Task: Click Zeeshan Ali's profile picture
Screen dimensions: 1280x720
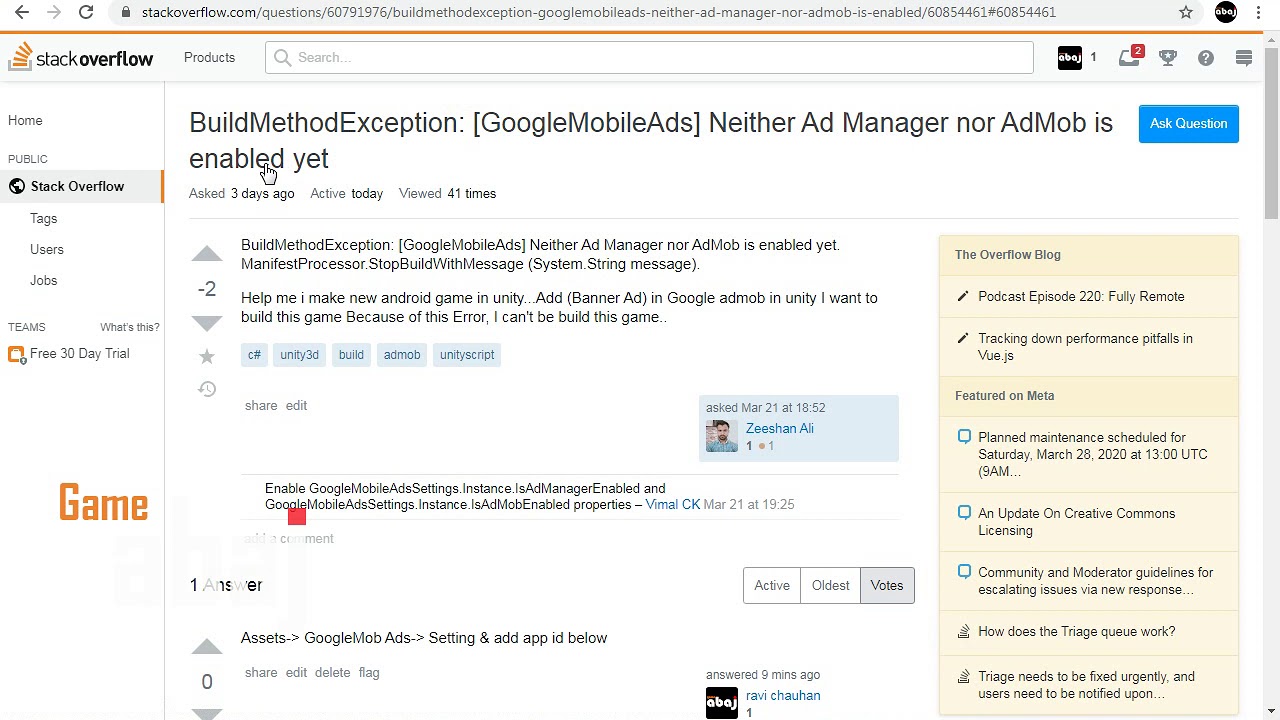Action: pyautogui.click(x=722, y=436)
